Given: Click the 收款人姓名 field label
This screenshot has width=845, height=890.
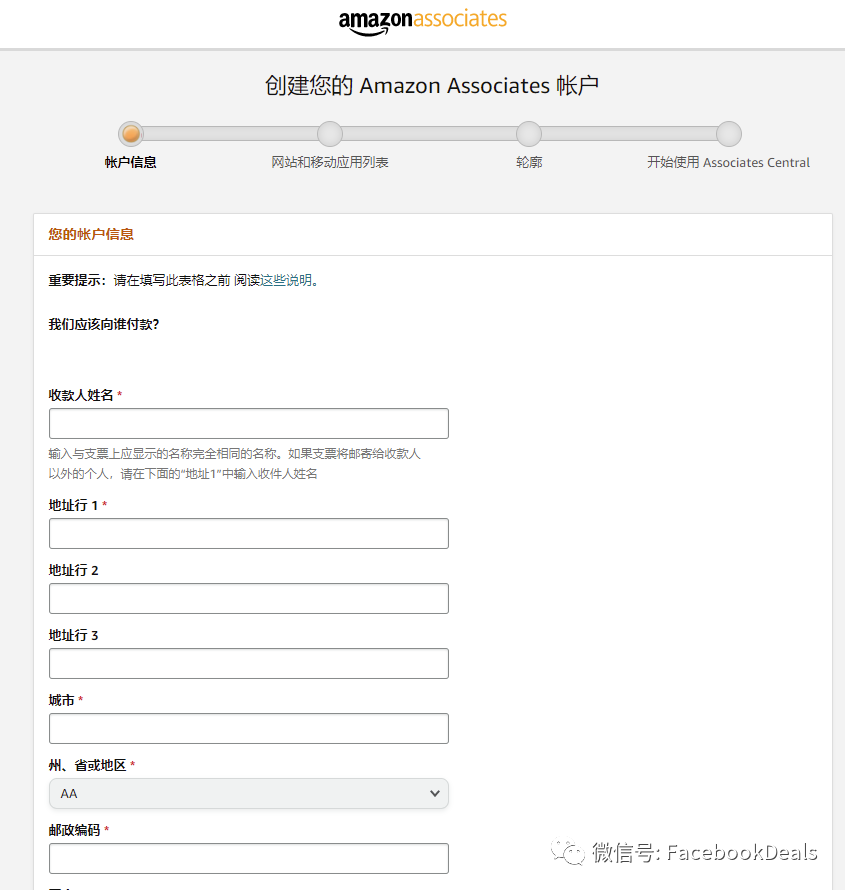Looking at the screenshot, I should point(81,395).
